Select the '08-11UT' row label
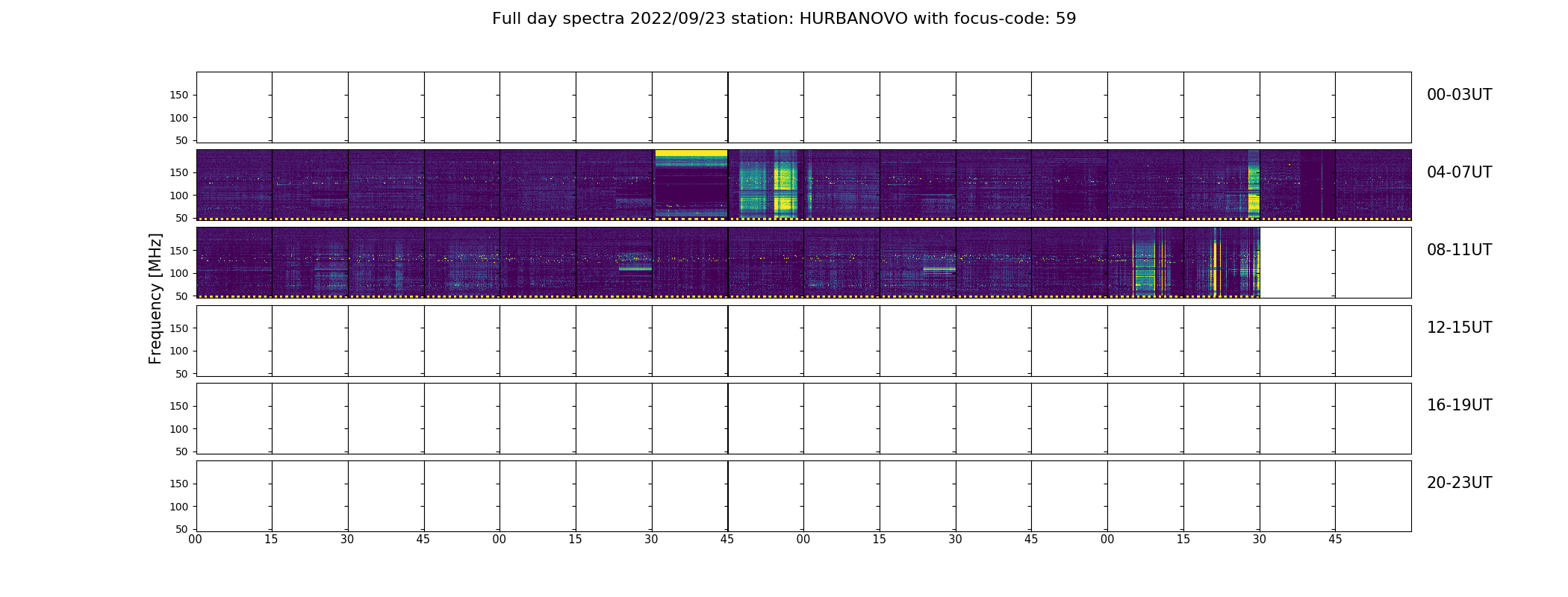 pyautogui.click(x=1459, y=250)
